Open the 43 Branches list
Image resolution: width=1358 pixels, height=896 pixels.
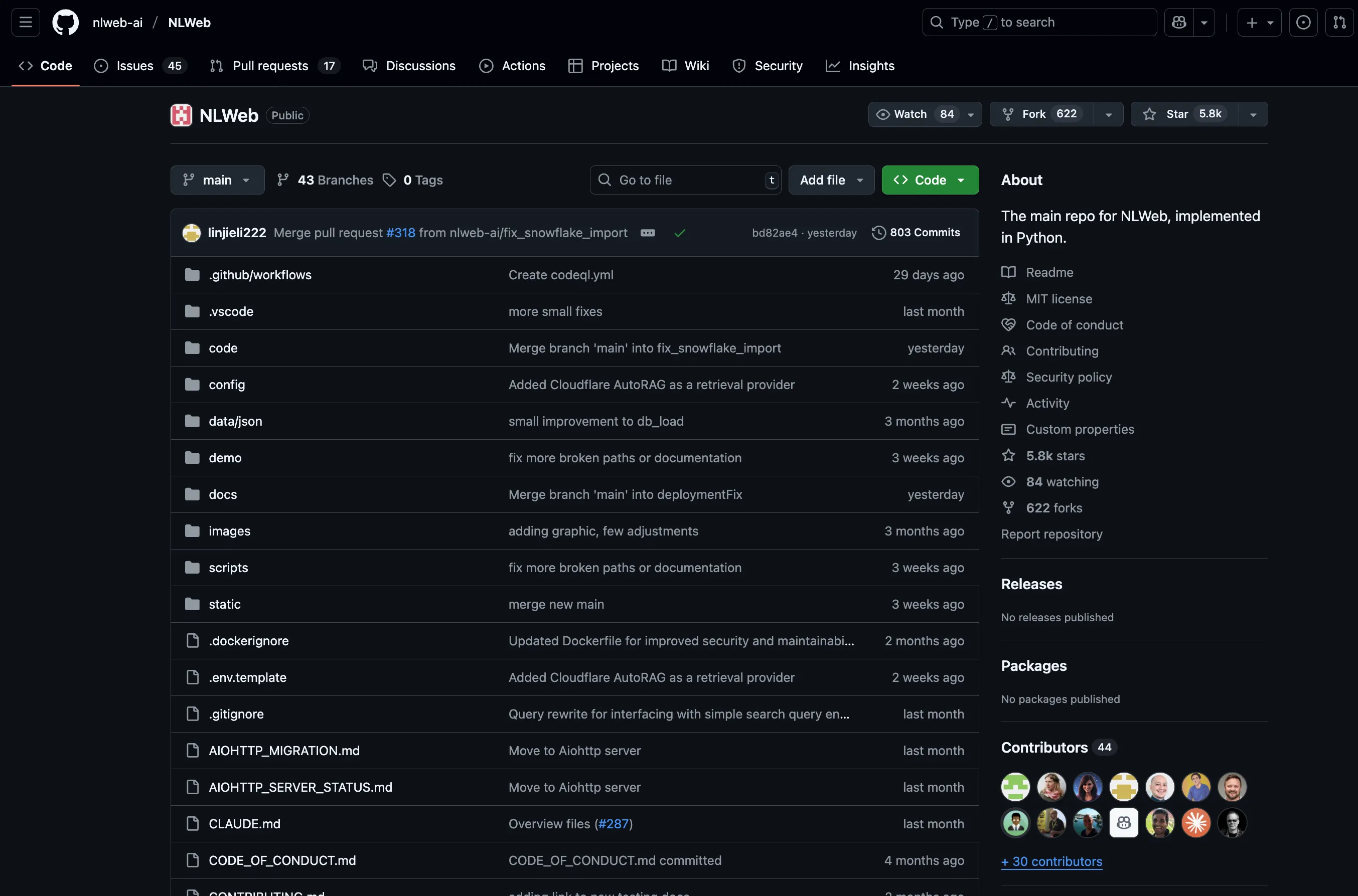pyautogui.click(x=325, y=180)
